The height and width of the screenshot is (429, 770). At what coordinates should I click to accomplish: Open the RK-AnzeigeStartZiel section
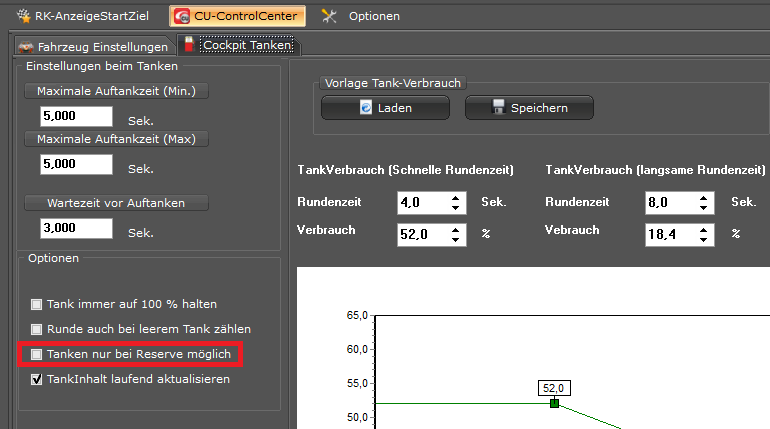[x=83, y=16]
